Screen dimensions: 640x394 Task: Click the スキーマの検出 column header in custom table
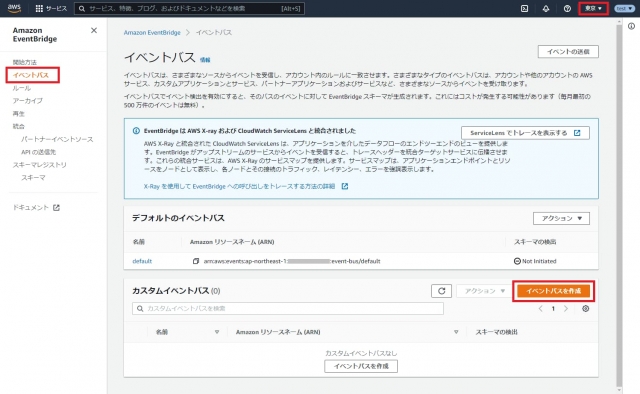tap(496, 332)
